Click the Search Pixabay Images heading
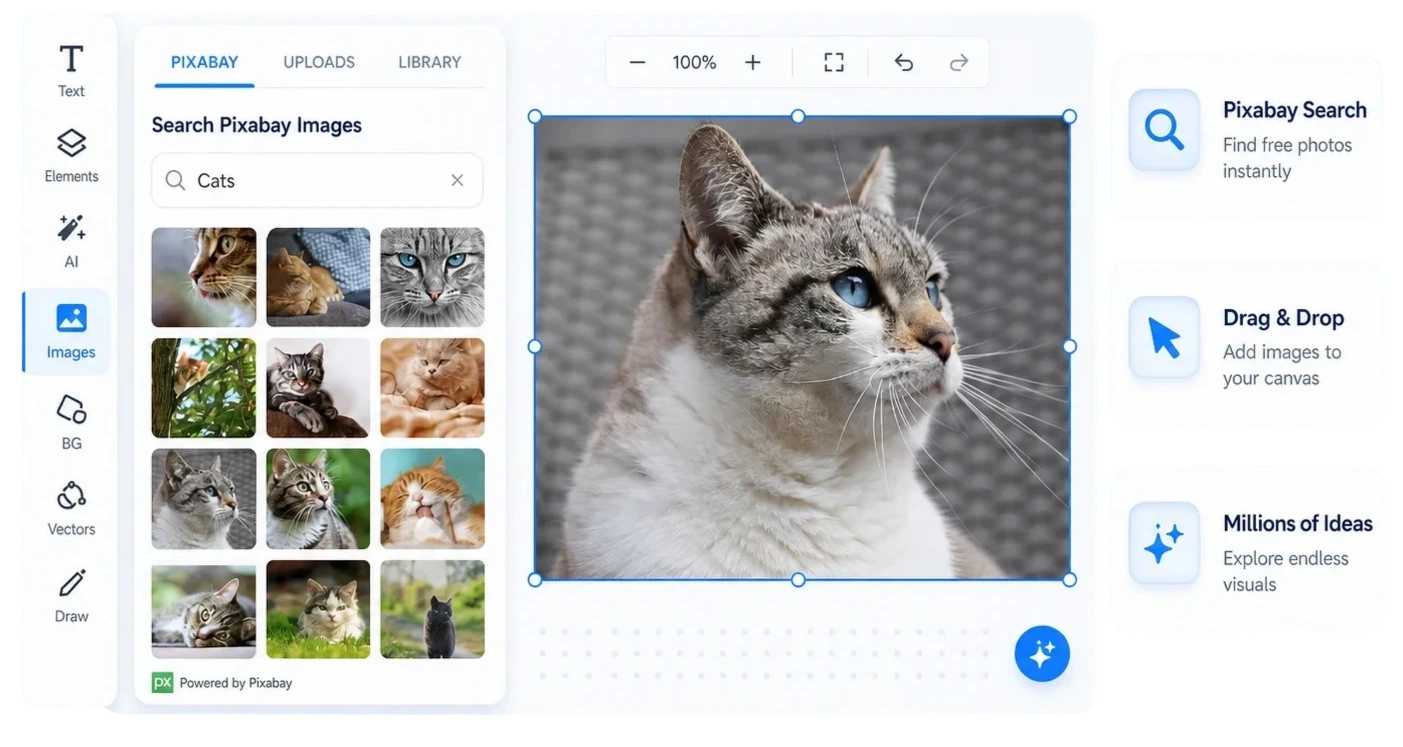The height and width of the screenshot is (747, 1403). [256, 125]
